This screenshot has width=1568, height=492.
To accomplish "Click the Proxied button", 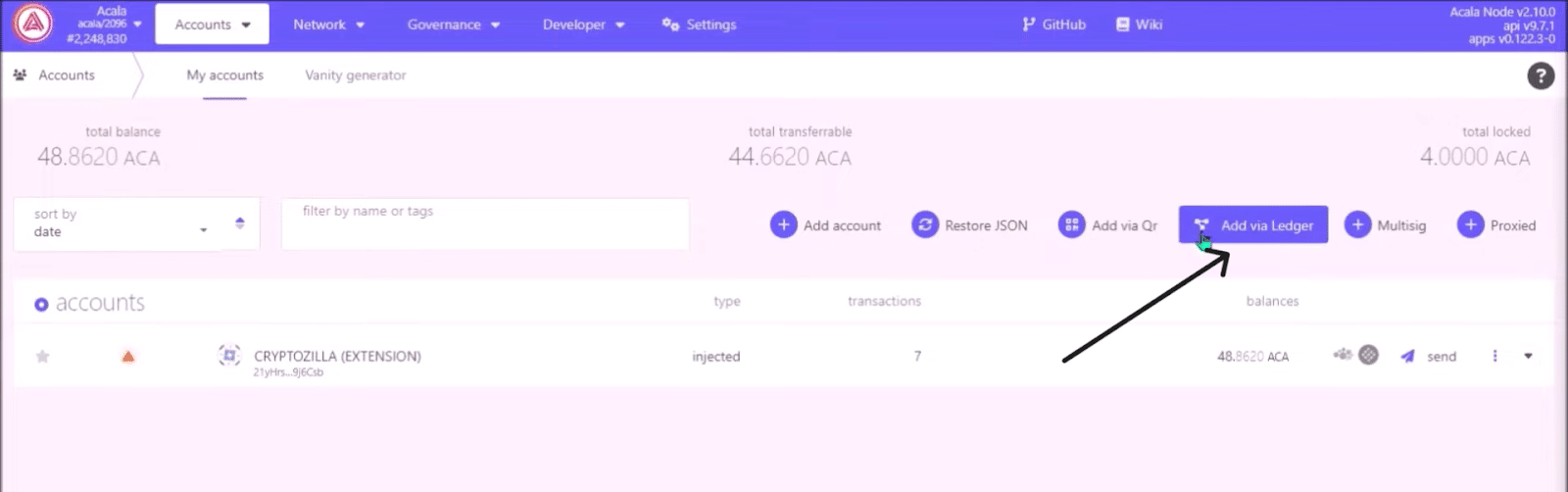I will 1497,225.
